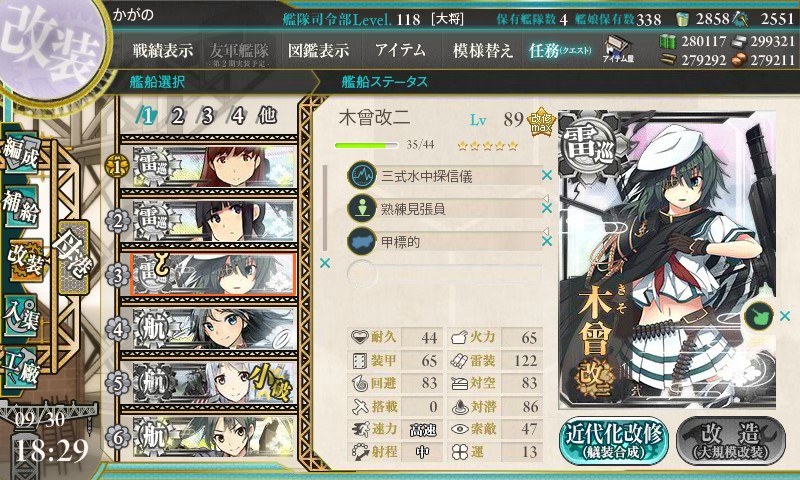Open the 工廠 factory side icon
This screenshot has width=800, height=480.
click(20, 368)
